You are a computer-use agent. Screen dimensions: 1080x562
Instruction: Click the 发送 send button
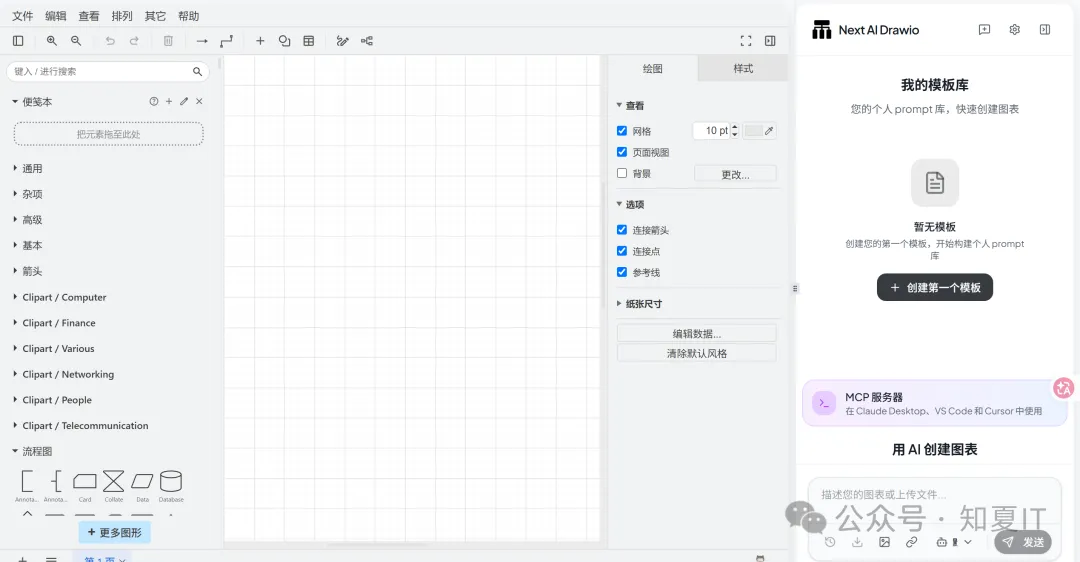point(1024,542)
